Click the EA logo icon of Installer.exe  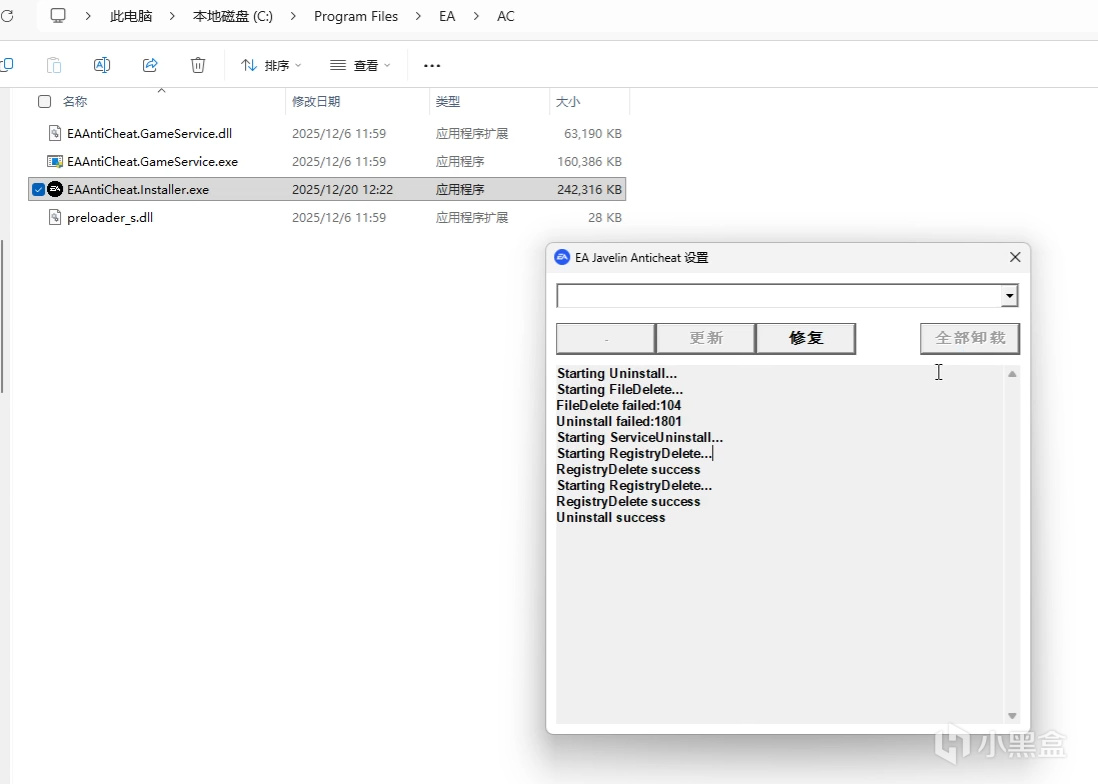tap(55, 189)
